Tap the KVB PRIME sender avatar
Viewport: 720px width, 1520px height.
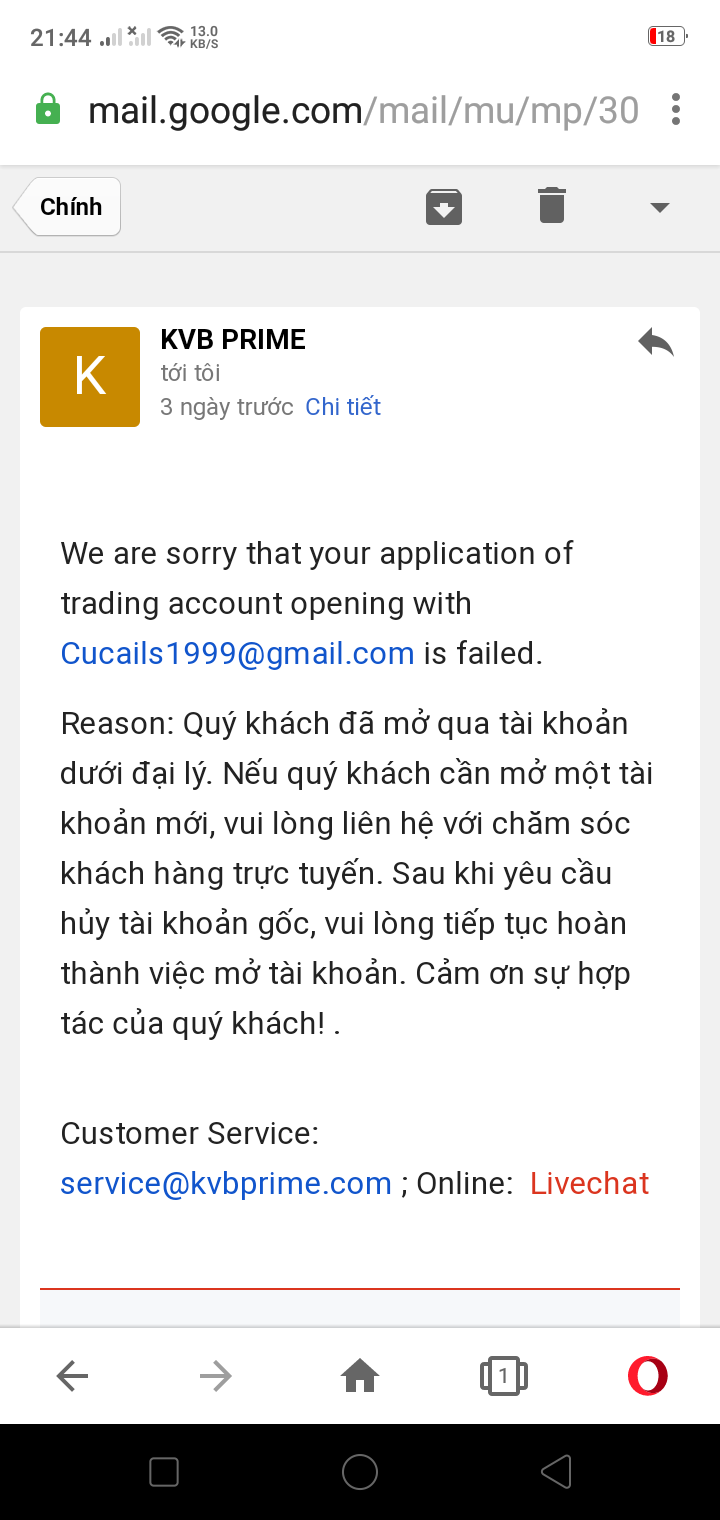[90, 377]
